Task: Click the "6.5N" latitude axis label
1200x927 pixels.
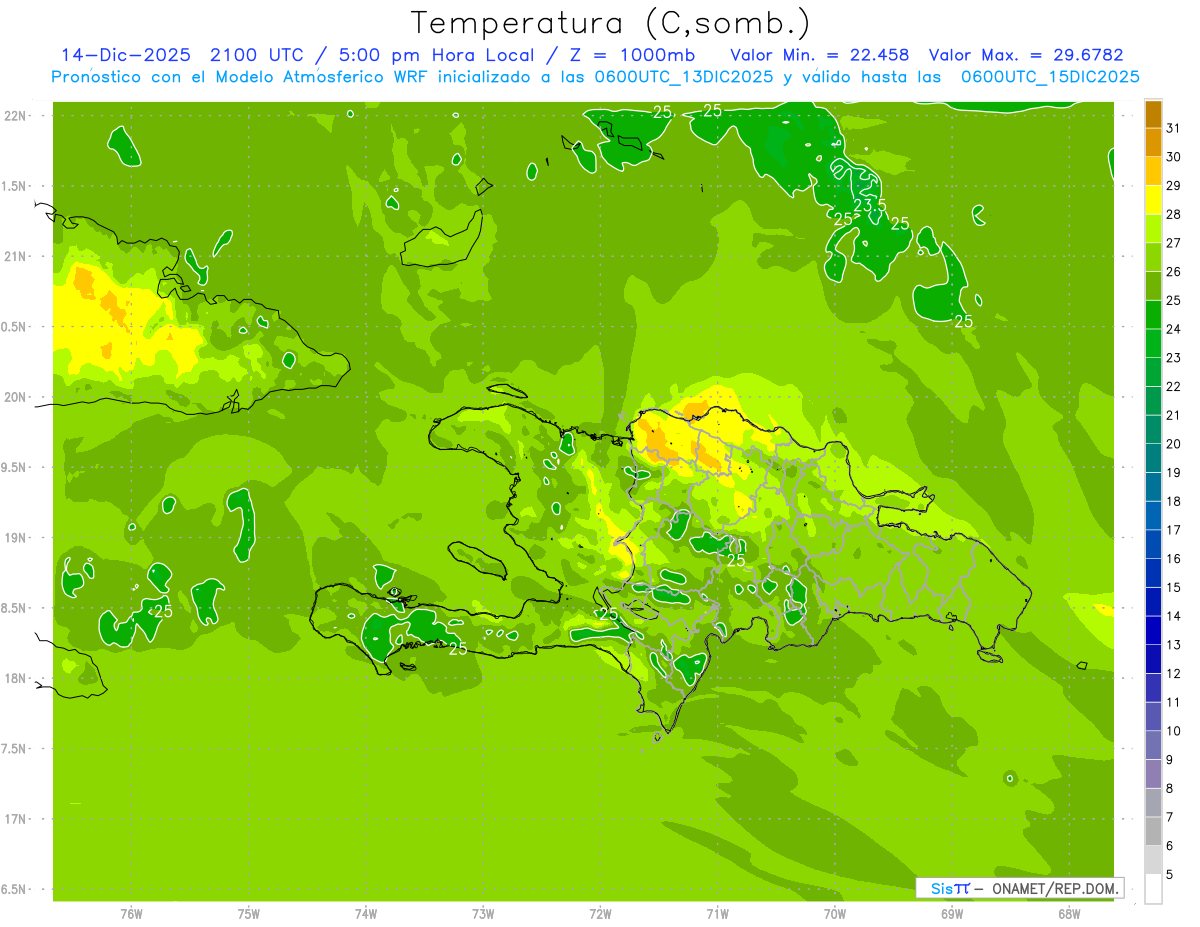Action: pos(15,890)
